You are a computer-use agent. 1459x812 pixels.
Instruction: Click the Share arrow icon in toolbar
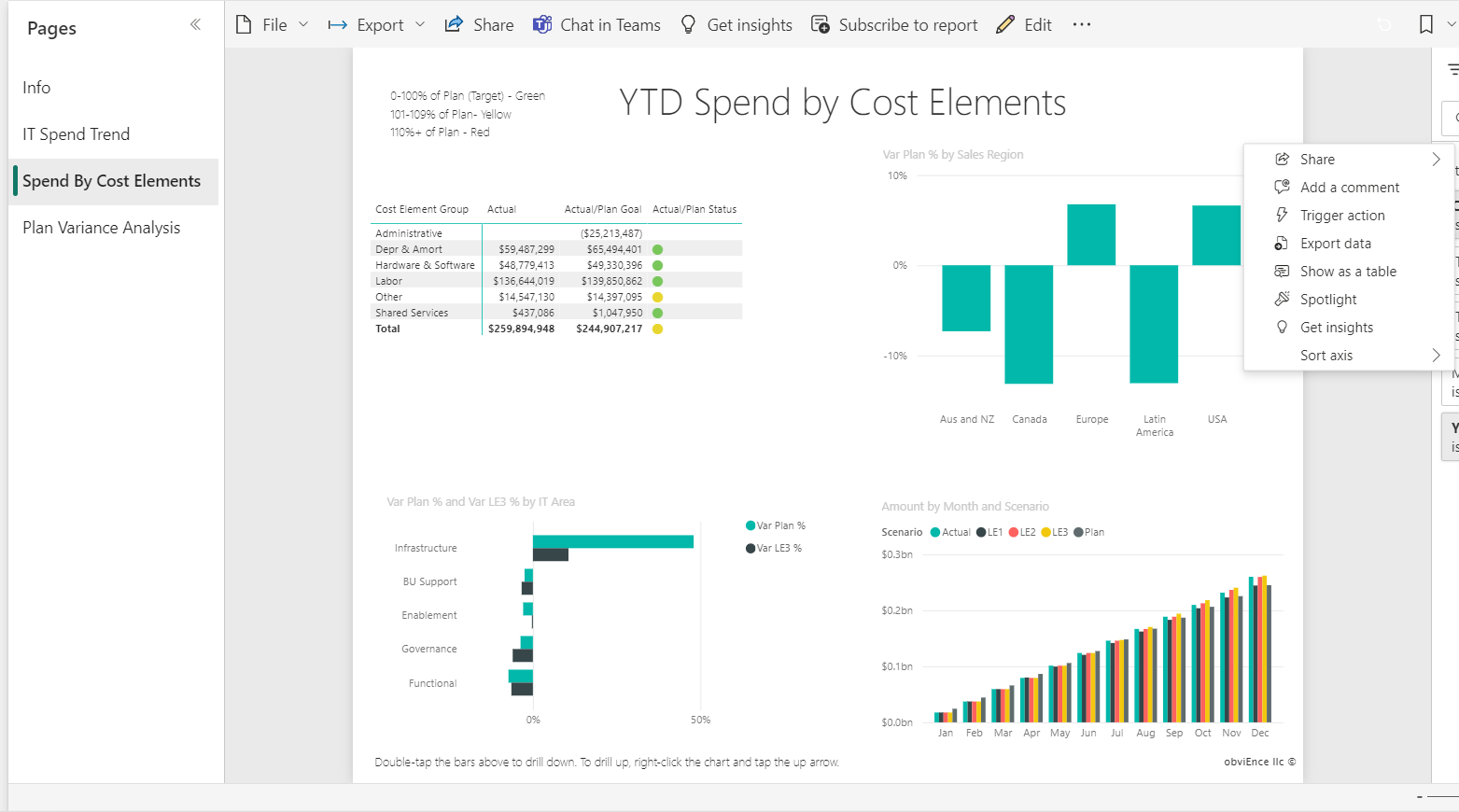pyautogui.click(x=454, y=24)
